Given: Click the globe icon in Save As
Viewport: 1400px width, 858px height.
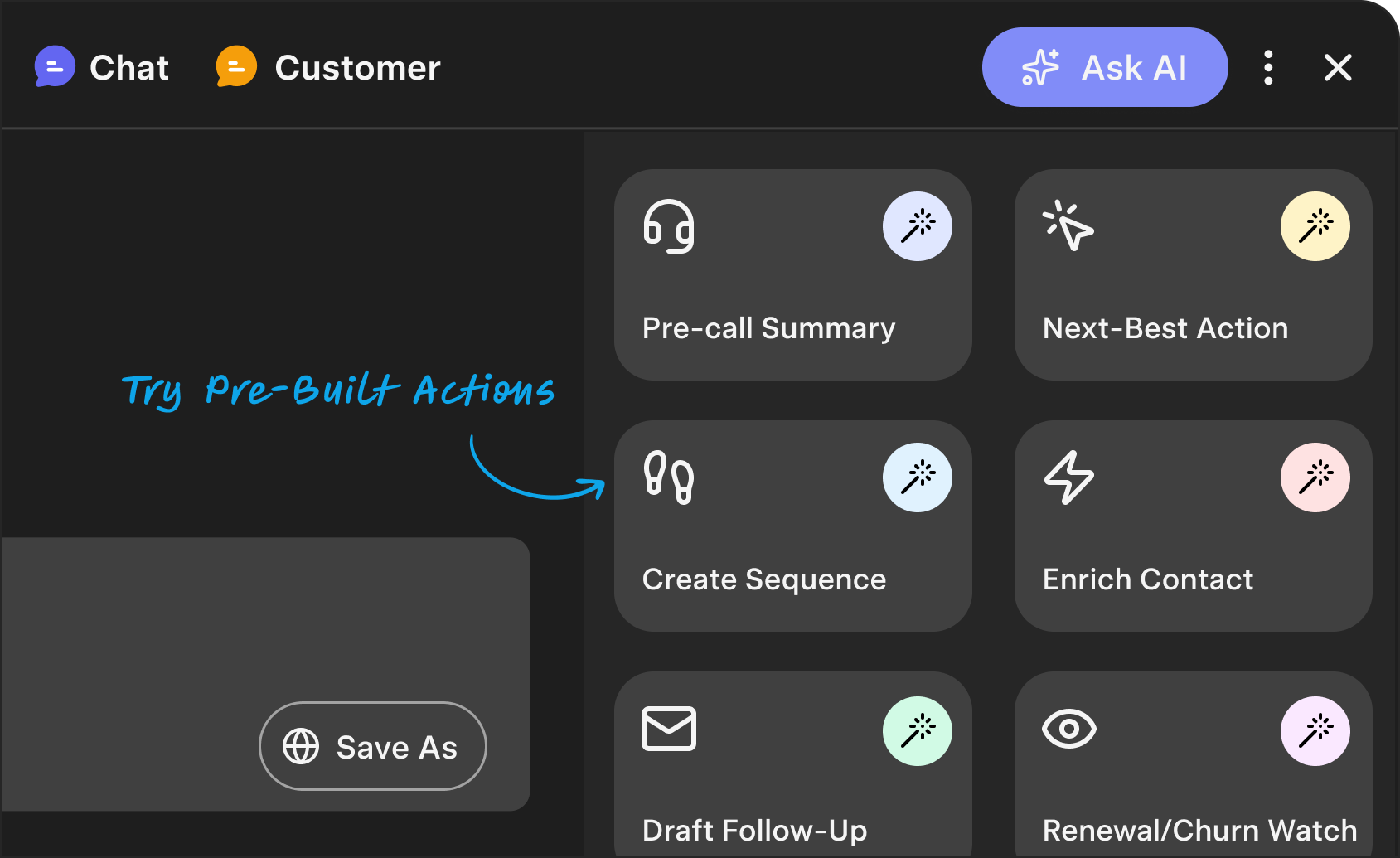Looking at the screenshot, I should 301,746.
